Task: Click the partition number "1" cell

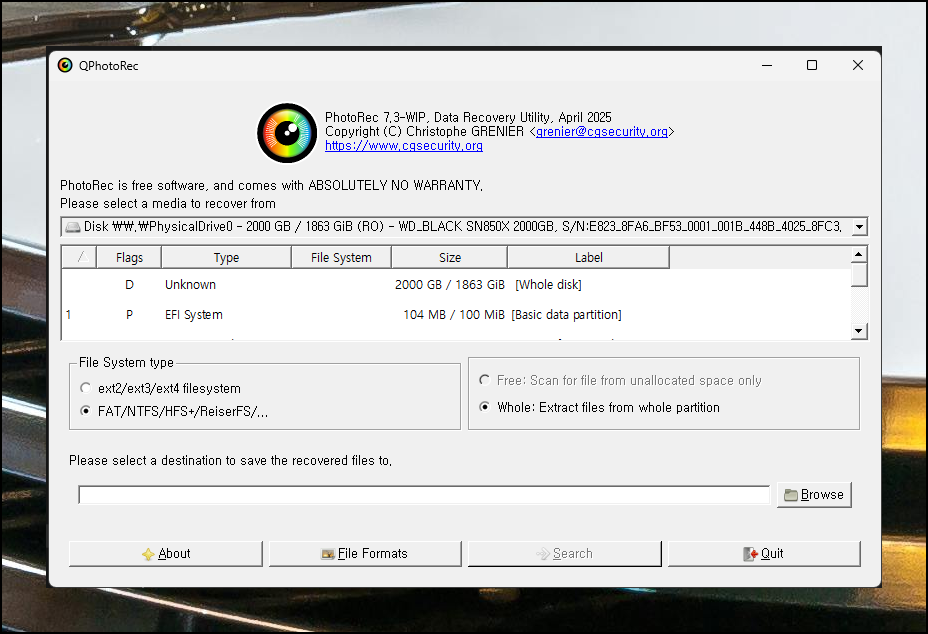Action: click(69, 315)
